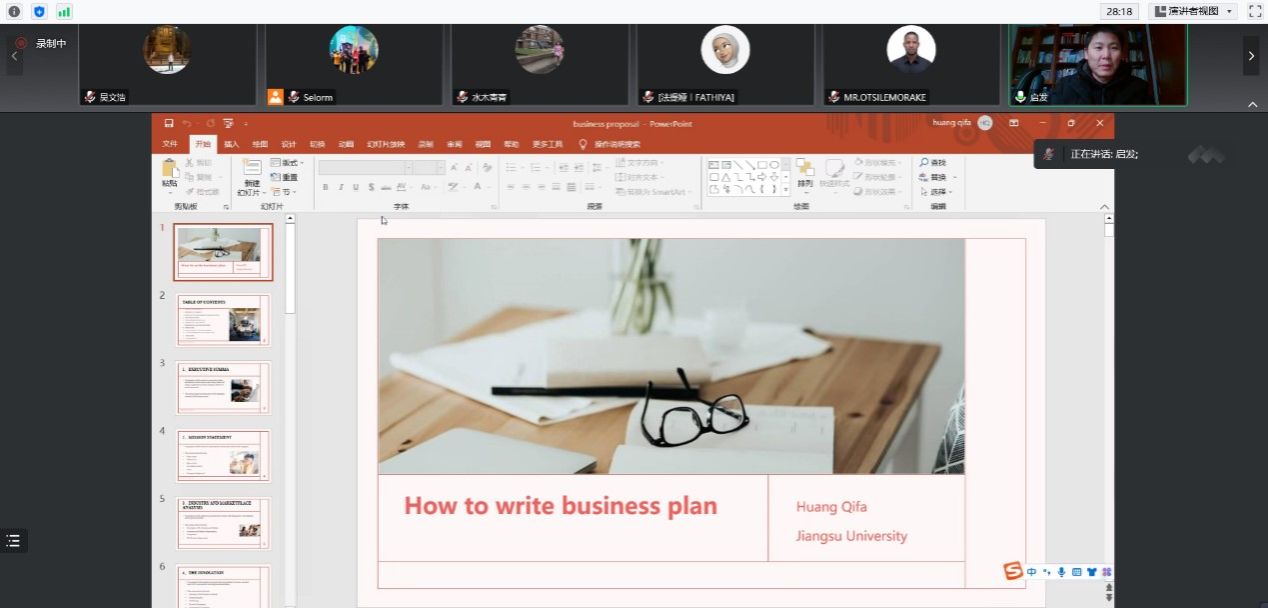The image size is (1268, 608).
Task: Open the 插入 (Insert) ribbon tab
Action: (231, 144)
